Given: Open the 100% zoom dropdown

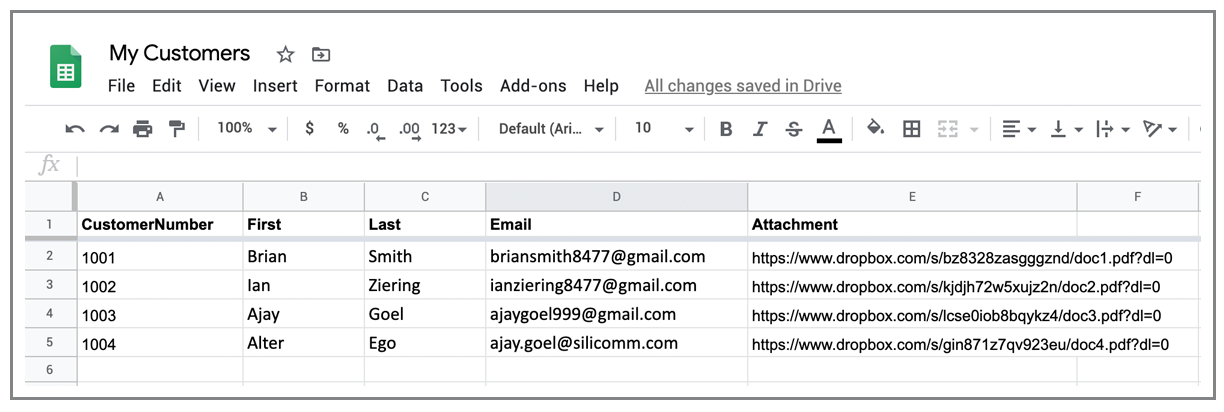Looking at the screenshot, I should (x=246, y=129).
